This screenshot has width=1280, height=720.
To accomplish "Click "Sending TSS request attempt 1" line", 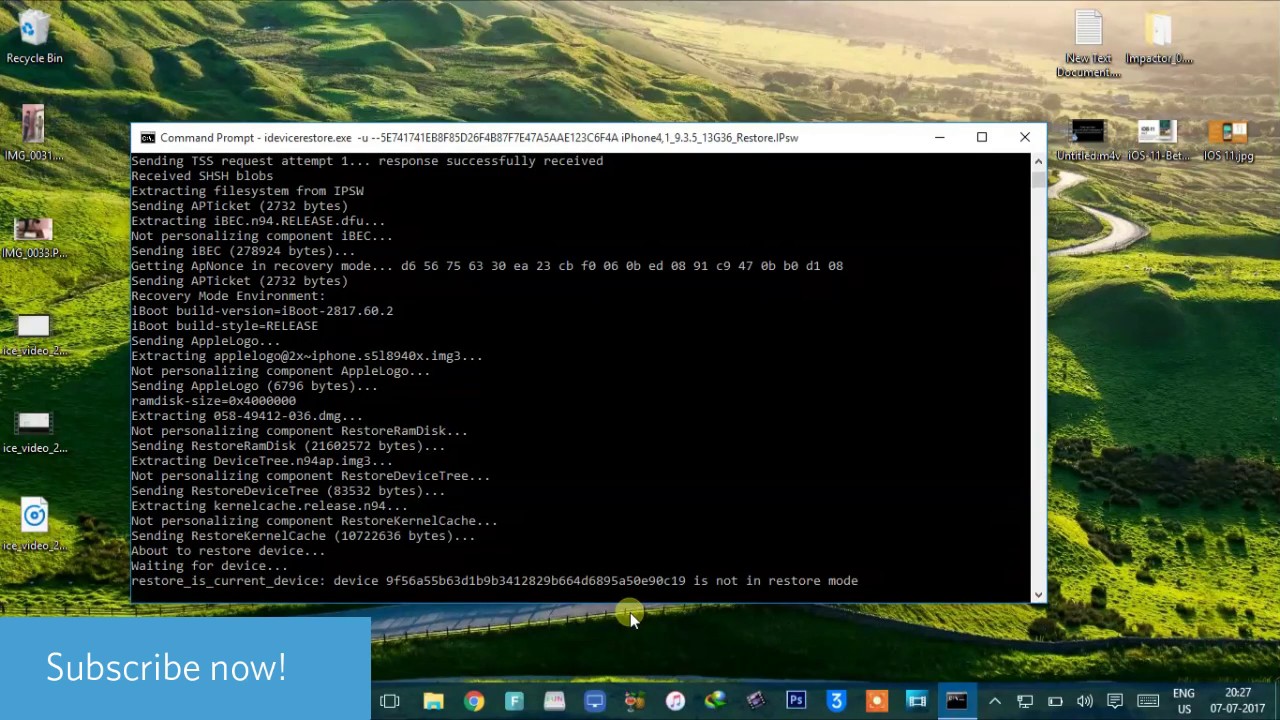I will click(367, 161).
